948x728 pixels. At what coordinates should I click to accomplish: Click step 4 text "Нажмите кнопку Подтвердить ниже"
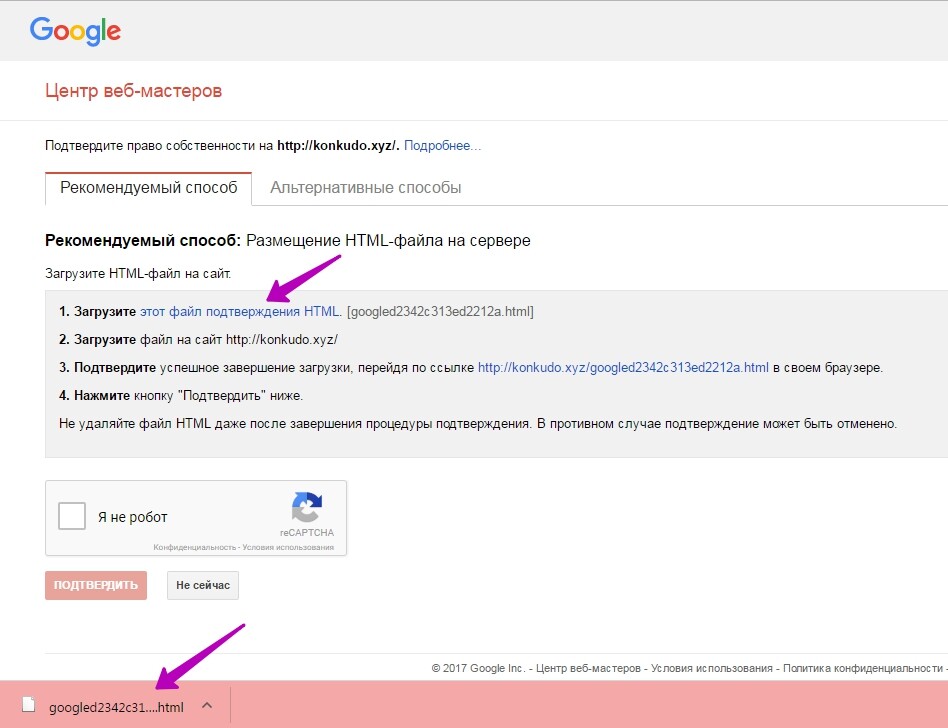(x=181, y=396)
